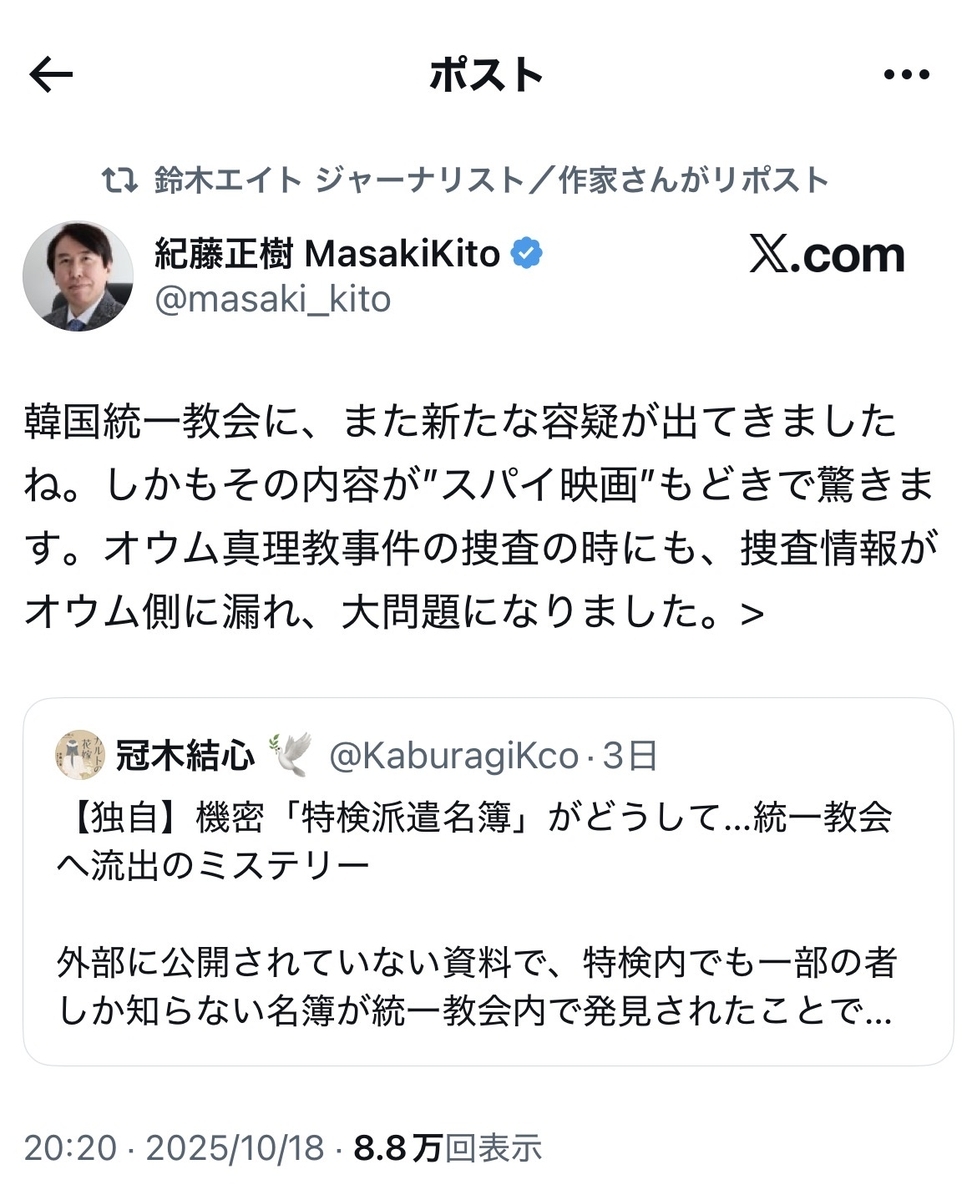
Task: Open the @masaki_kito handle
Action: 272,298
